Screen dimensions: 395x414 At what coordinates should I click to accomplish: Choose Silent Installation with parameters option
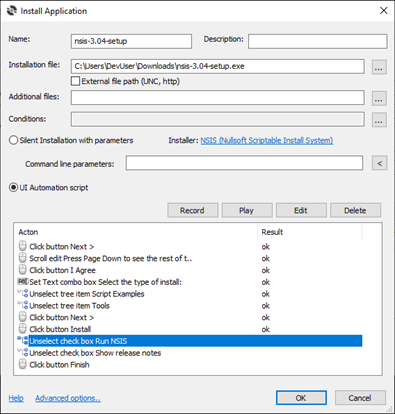pyautogui.click(x=13, y=140)
